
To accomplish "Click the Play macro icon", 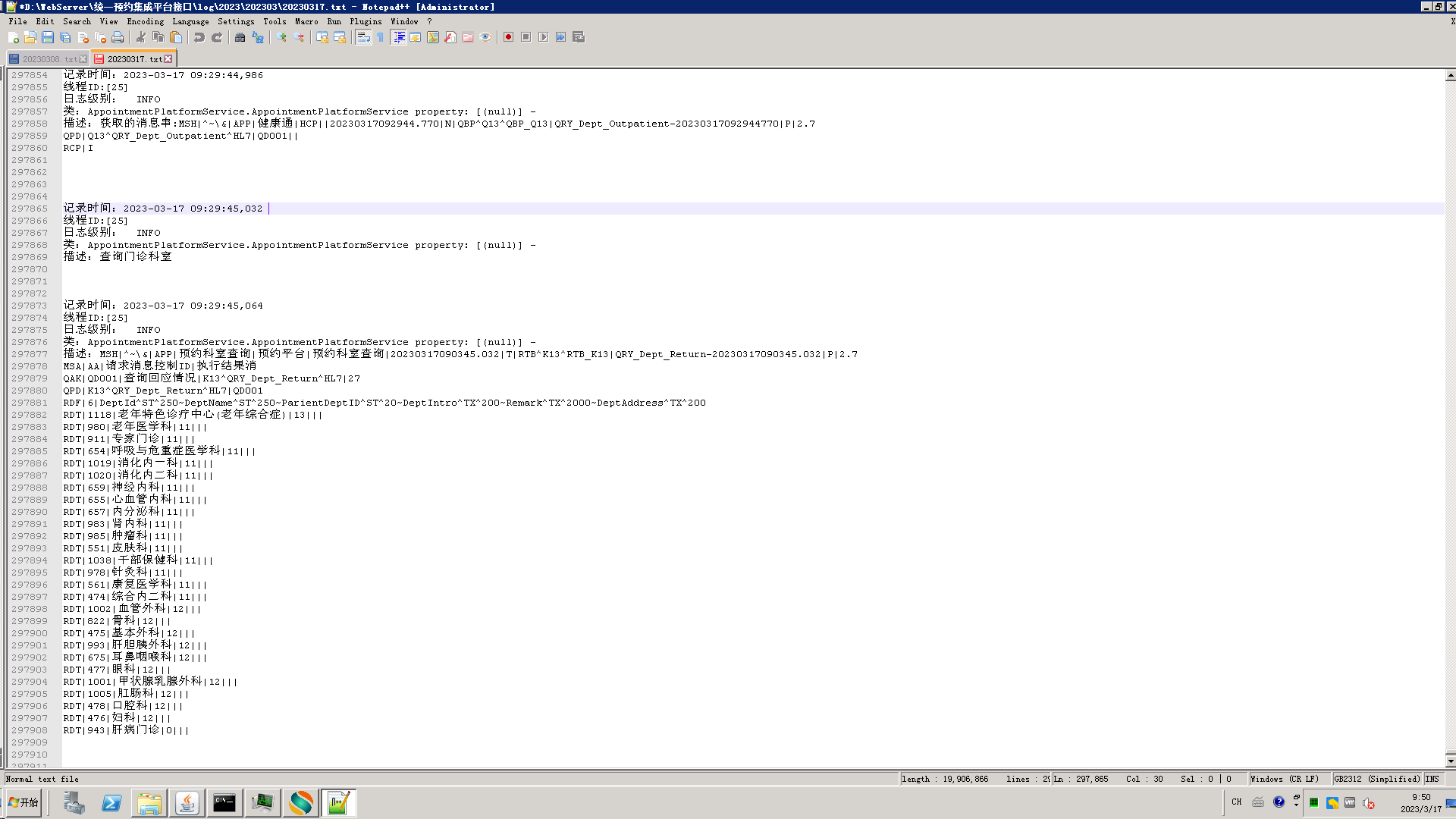I will point(544,37).
